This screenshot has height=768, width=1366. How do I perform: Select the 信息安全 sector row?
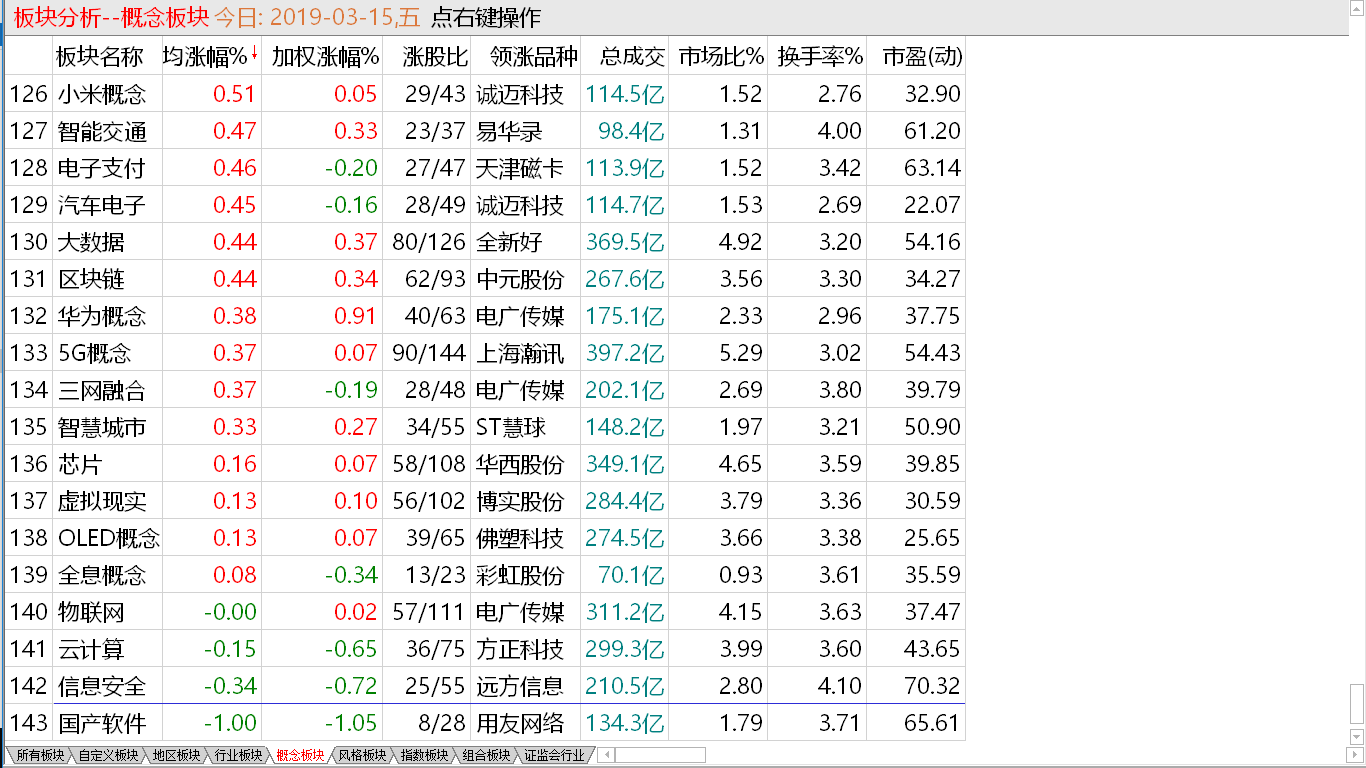click(x=485, y=686)
